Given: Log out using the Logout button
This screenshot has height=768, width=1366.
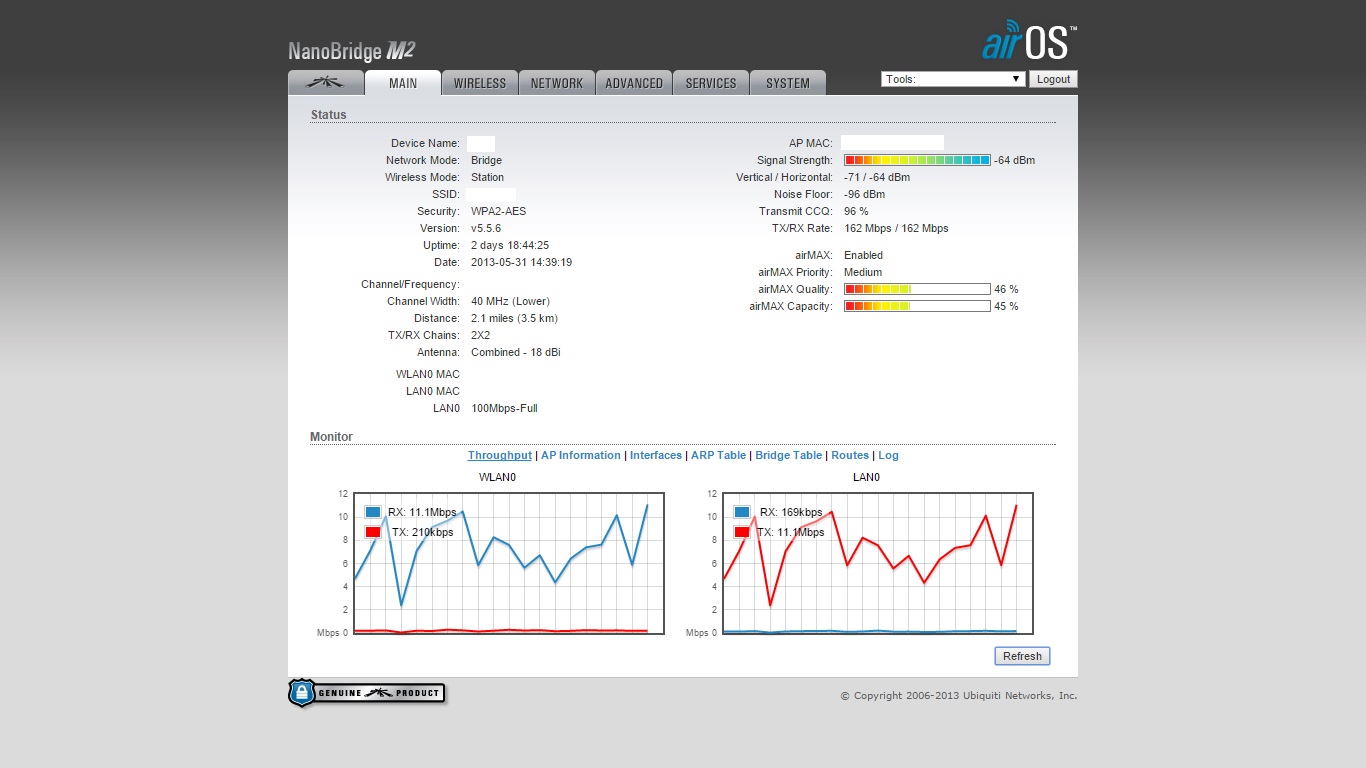Looking at the screenshot, I should [x=1053, y=79].
